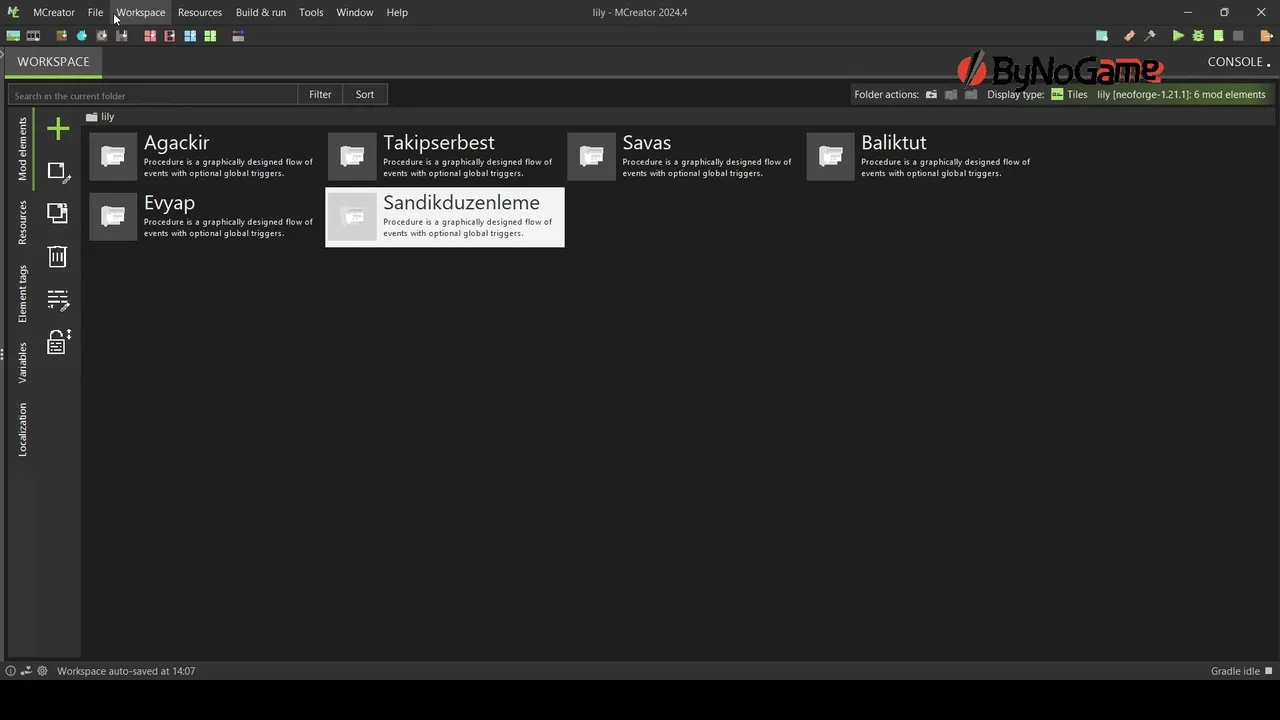
Task: Select the Mod elements vertical tab
Action: click(x=22, y=149)
